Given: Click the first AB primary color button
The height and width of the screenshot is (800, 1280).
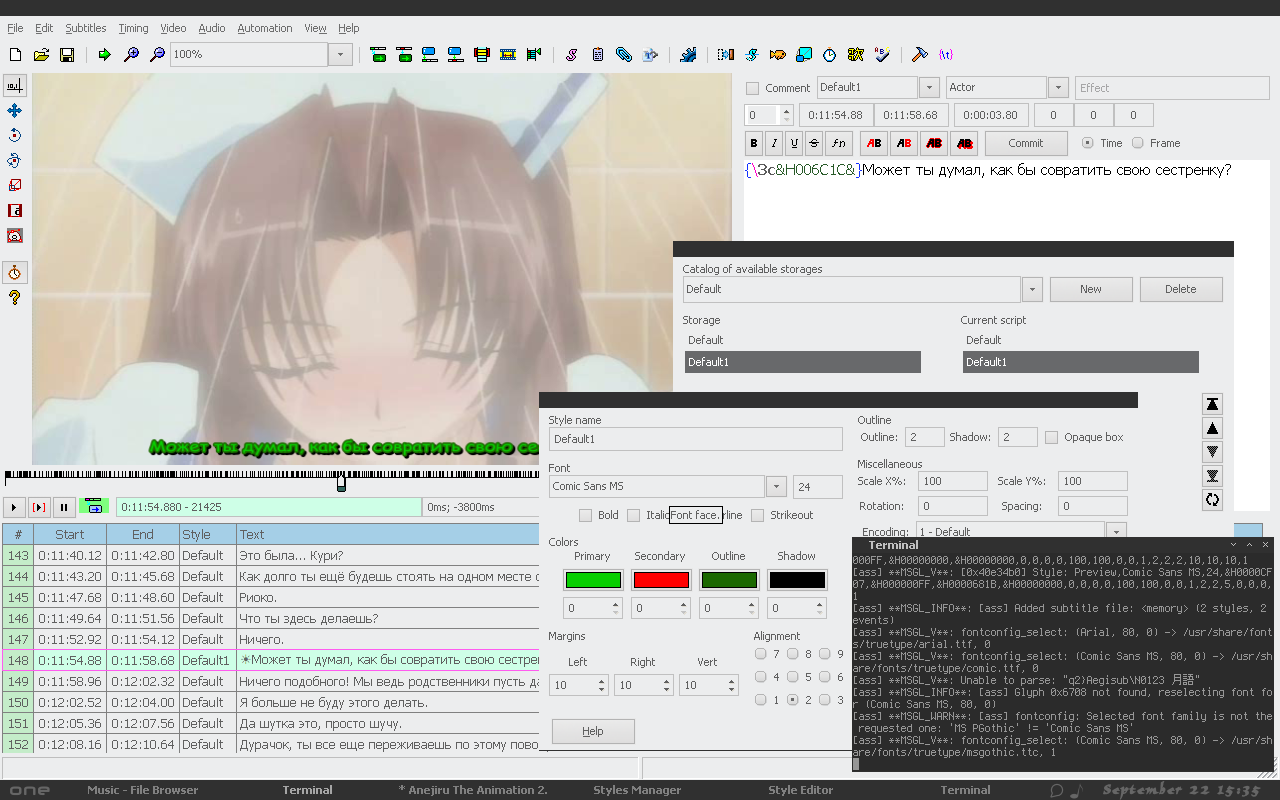Looking at the screenshot, I should pyautogui.click(x=875, y=143).
